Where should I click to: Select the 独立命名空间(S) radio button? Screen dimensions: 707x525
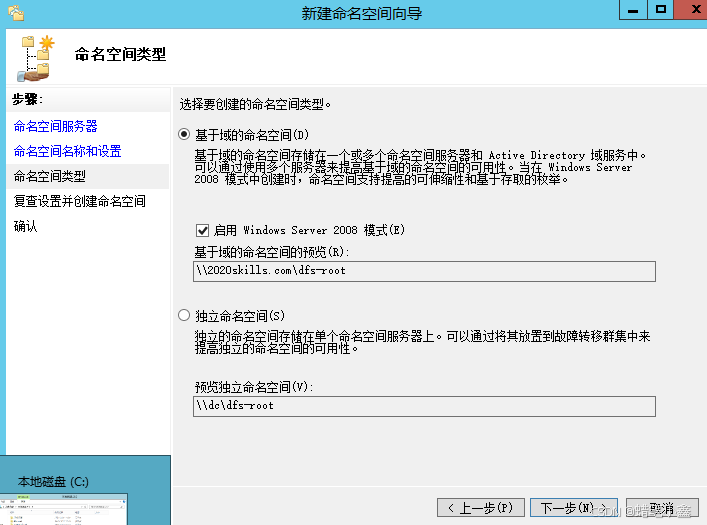click(x=184, y=315)
